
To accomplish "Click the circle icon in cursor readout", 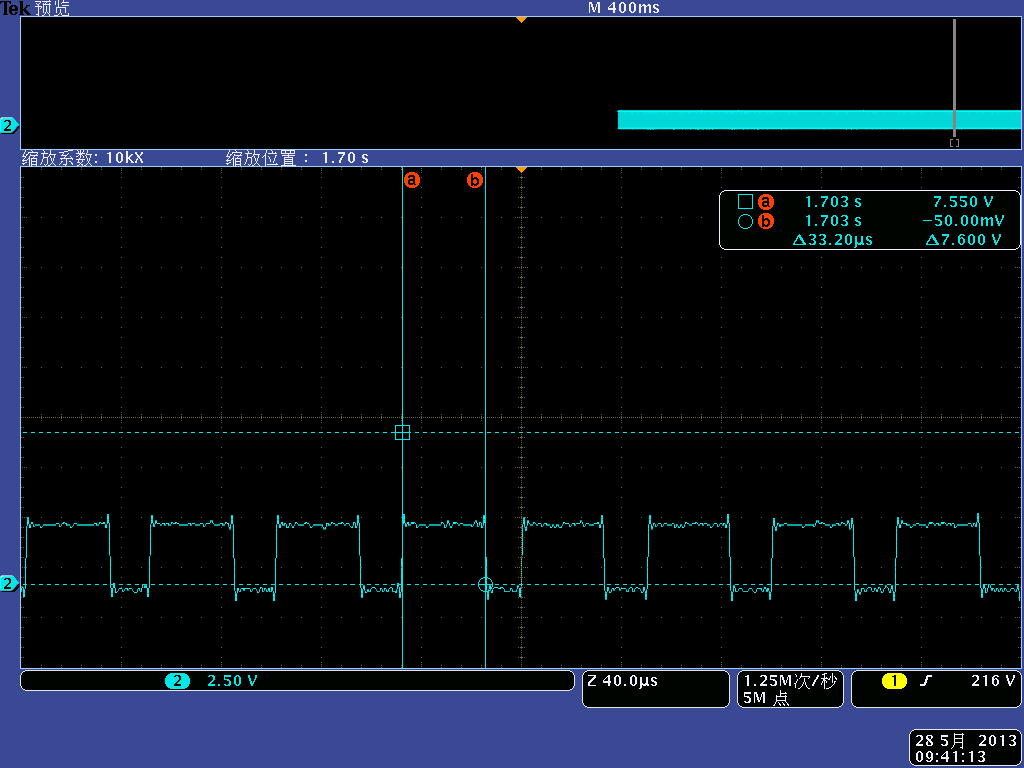I will 745,221.
